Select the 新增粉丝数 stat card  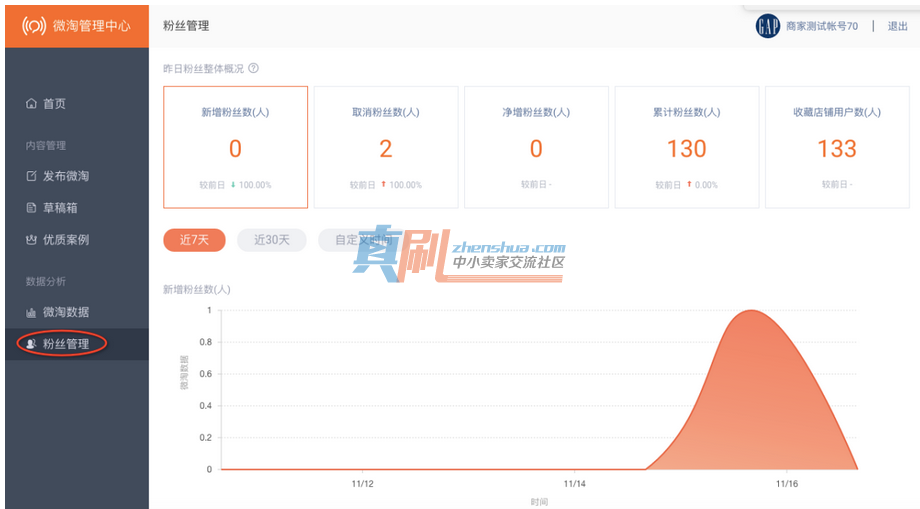(235, 147)
